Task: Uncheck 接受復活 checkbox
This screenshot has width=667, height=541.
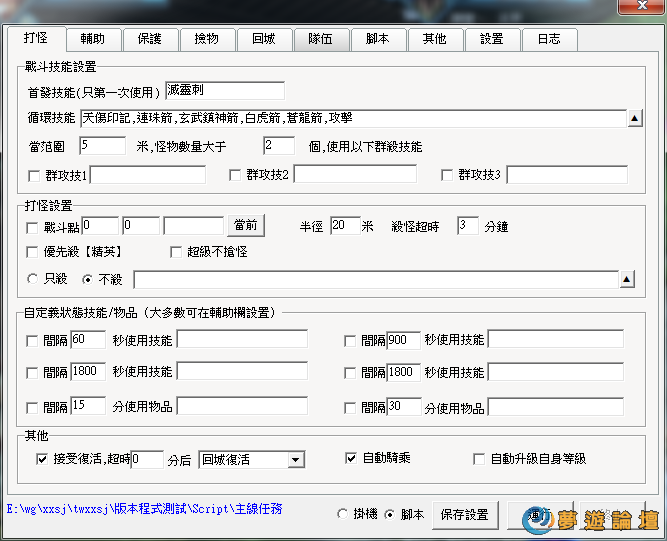Action: coord(41,460)
